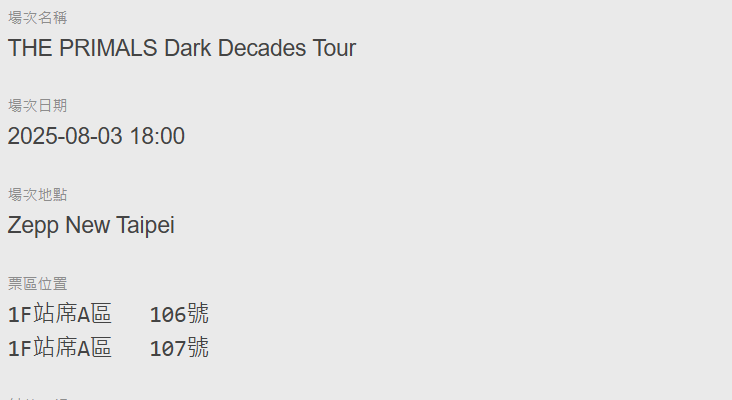Click the showtime 18:00
Screen dimensions: 732x400
pos(157,136)
